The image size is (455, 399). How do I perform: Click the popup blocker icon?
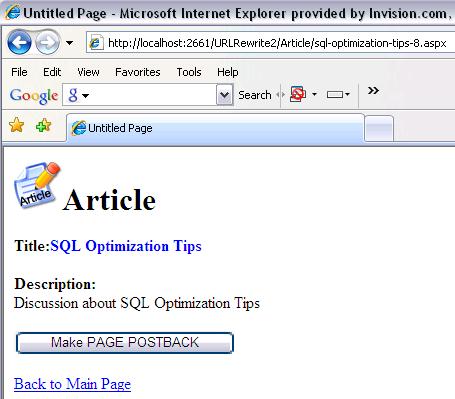click(298, 94)
